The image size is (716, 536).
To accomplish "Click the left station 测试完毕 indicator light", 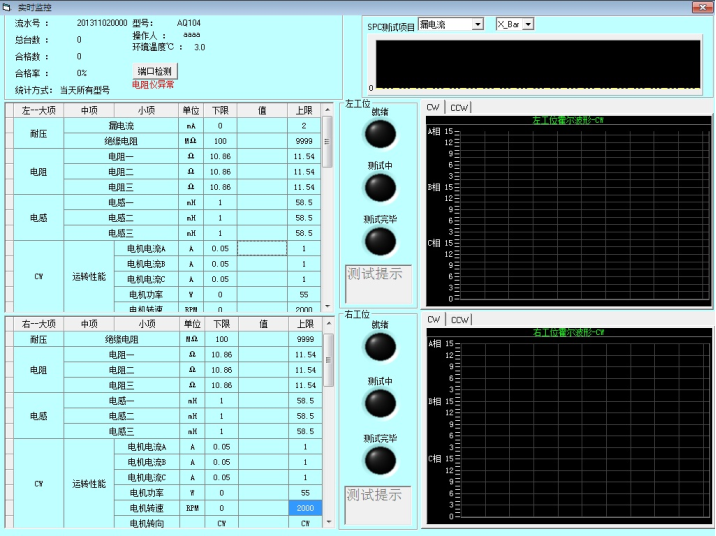I will (x=379, y=241).
